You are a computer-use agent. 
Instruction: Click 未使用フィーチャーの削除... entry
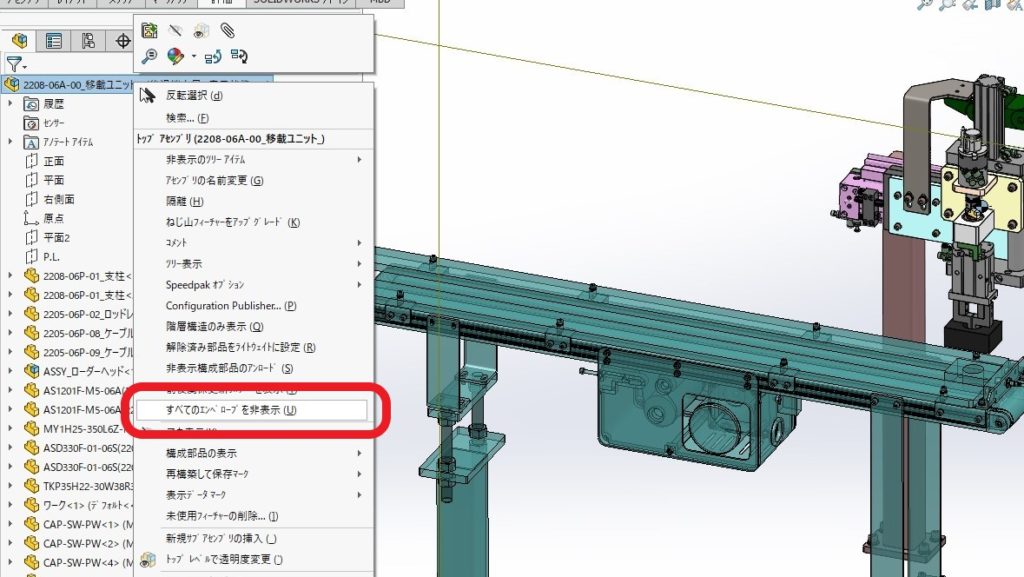coord(221,516)
